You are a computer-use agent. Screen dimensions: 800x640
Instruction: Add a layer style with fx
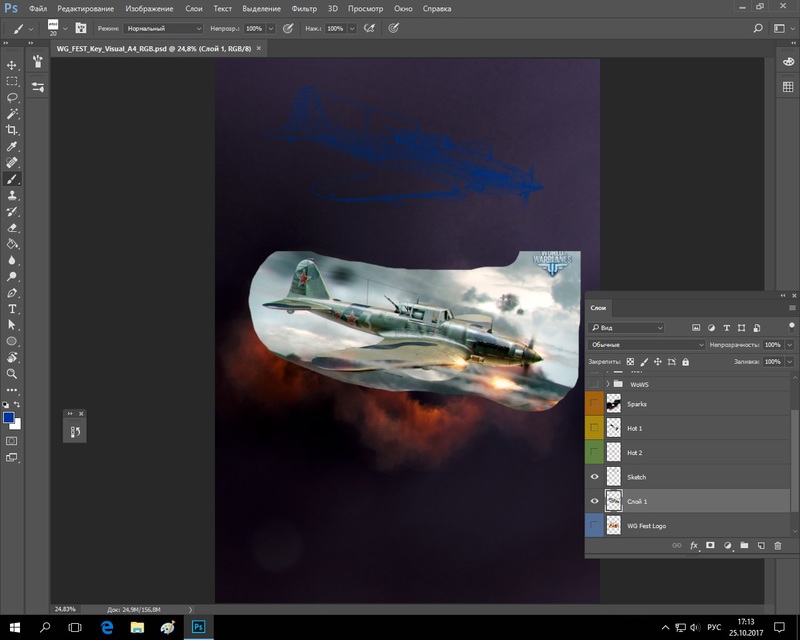(x=694, y=546)
